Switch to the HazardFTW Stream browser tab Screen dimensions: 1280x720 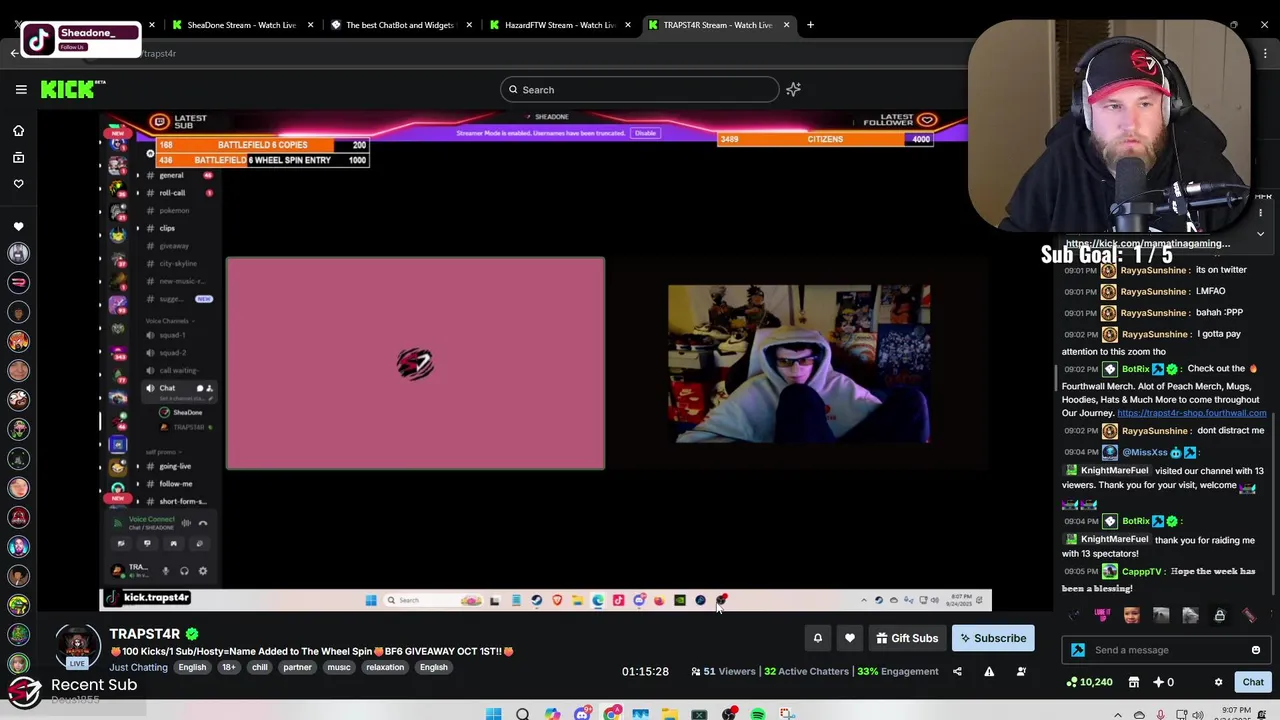click(x=560, y=25)
